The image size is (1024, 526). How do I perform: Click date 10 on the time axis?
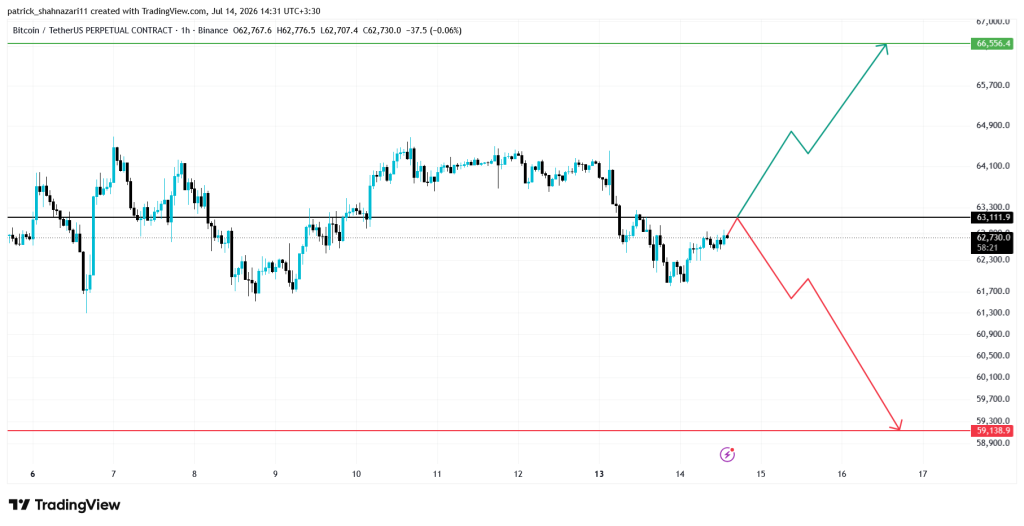coord(356,474)
